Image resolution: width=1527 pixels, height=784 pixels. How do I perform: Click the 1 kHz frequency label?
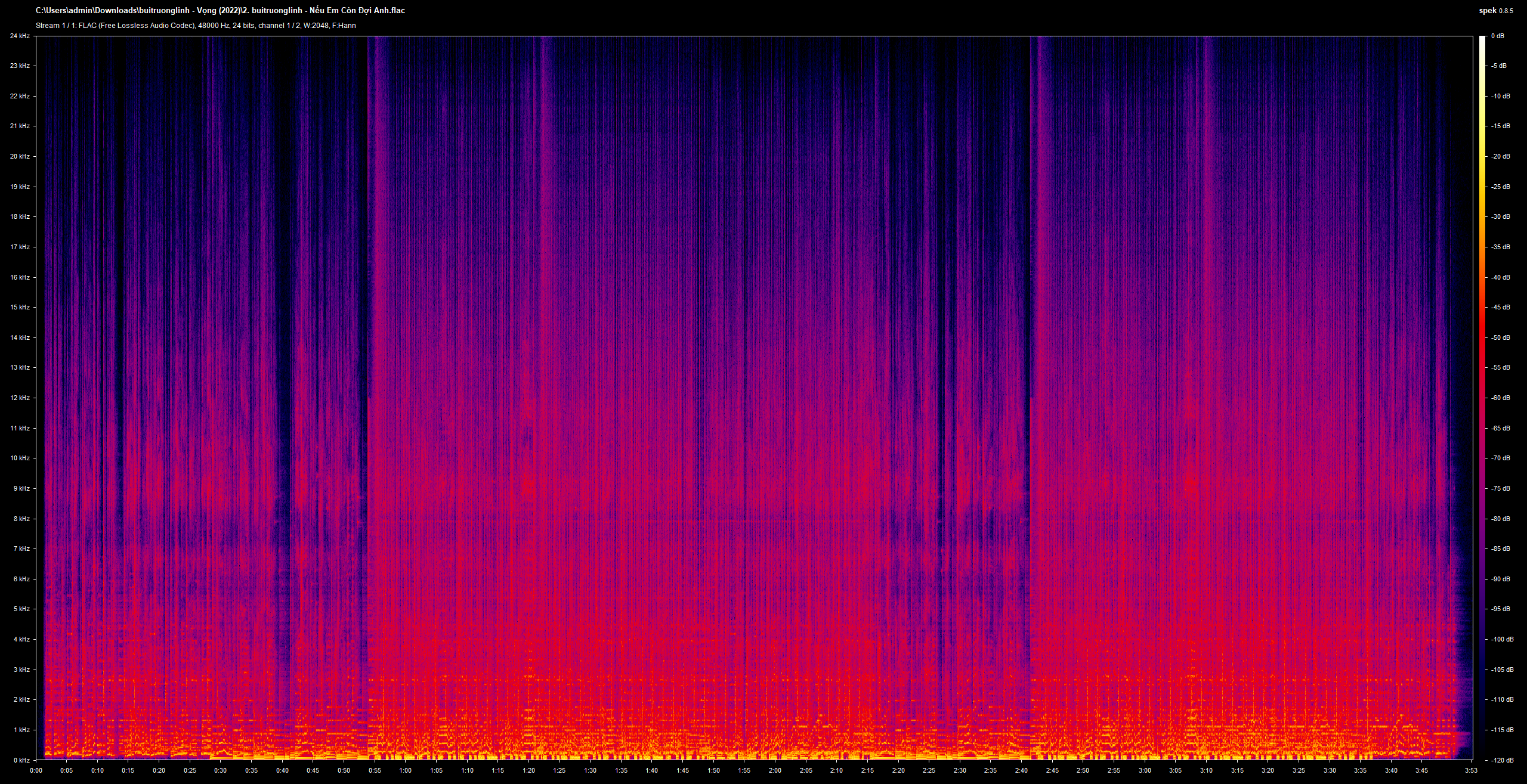click(x=21, y=730)
